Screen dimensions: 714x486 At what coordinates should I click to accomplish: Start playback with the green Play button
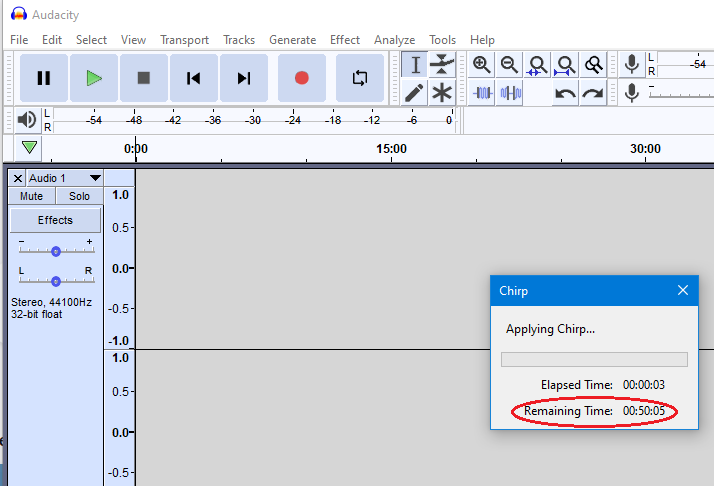click(x=94, y=78)
